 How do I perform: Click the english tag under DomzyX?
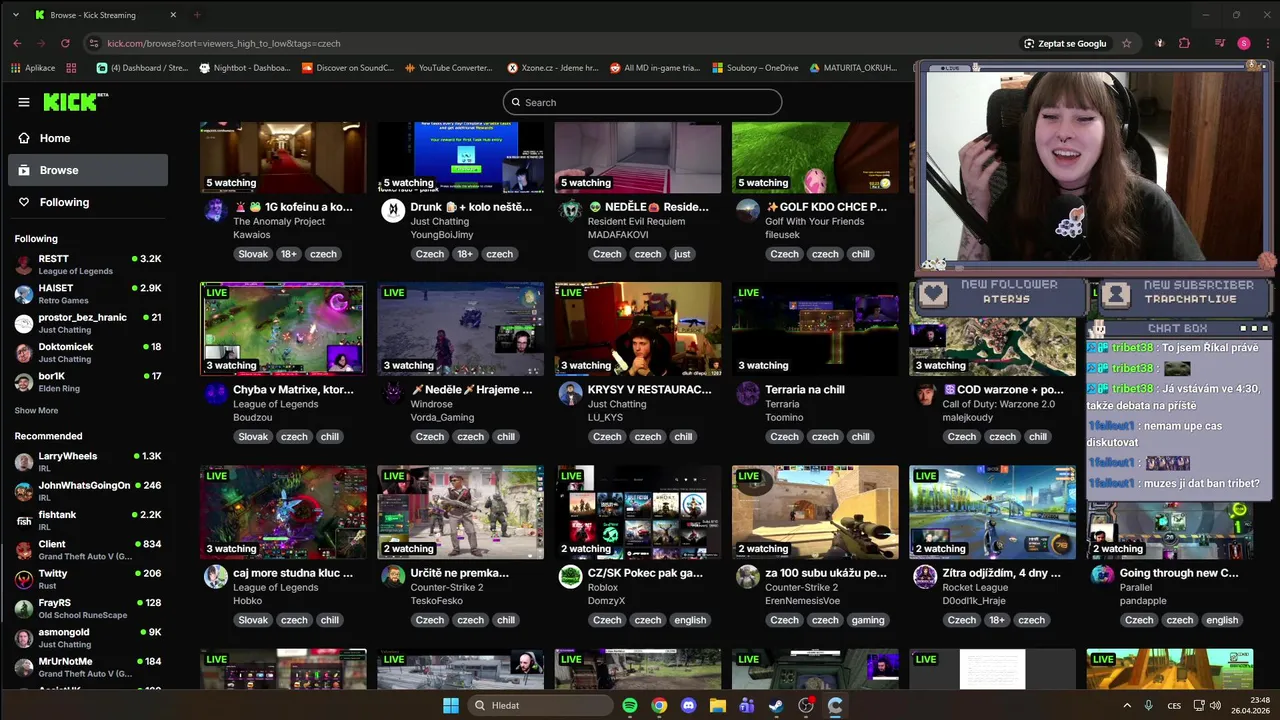tap(690, 620)
